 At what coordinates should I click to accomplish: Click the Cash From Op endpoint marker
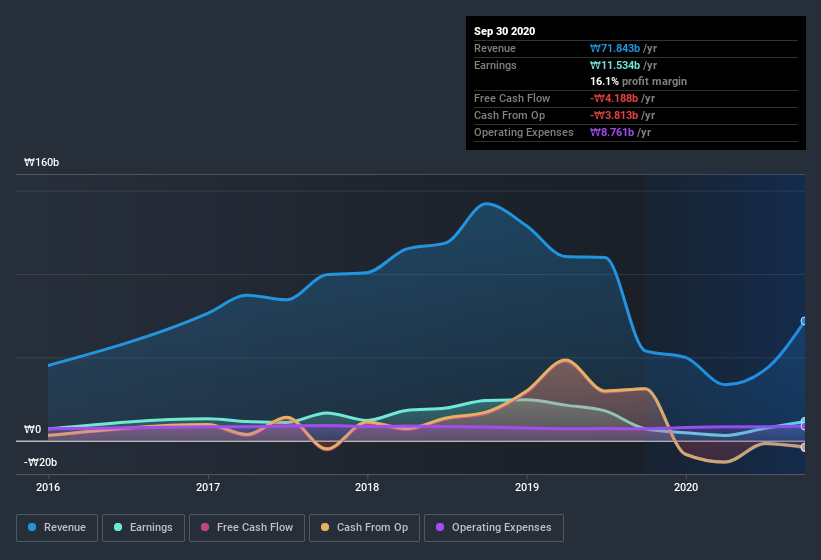point(804,447)
